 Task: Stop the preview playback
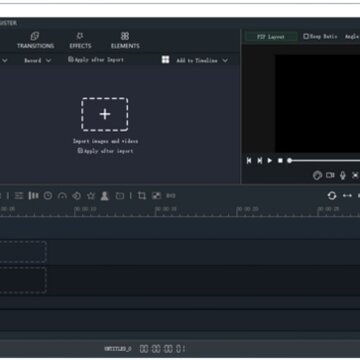(280, 161)
